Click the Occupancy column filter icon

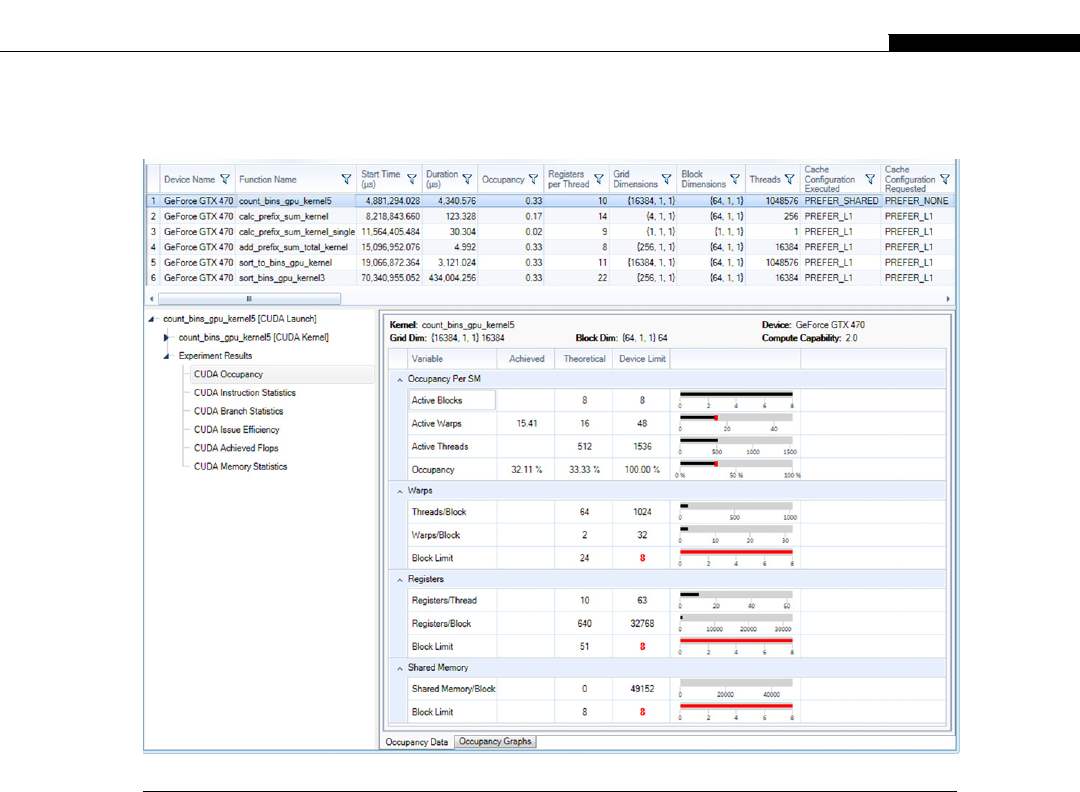click(x=534, y=180)
